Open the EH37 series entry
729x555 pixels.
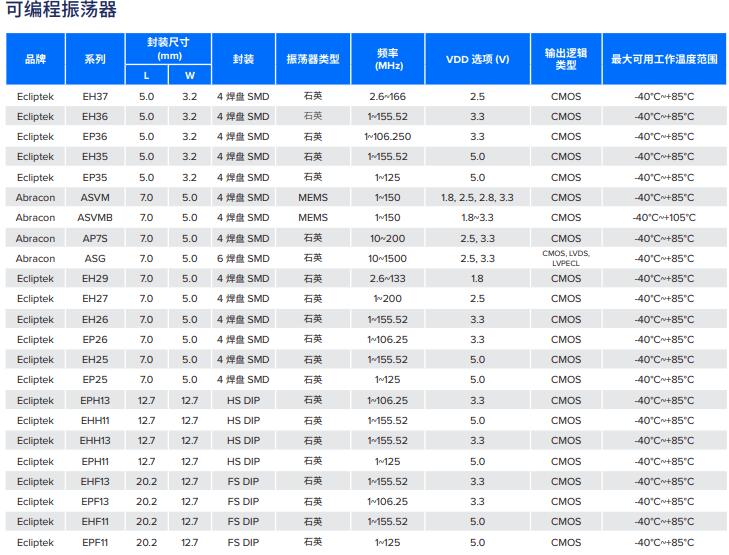click(95, 96)
